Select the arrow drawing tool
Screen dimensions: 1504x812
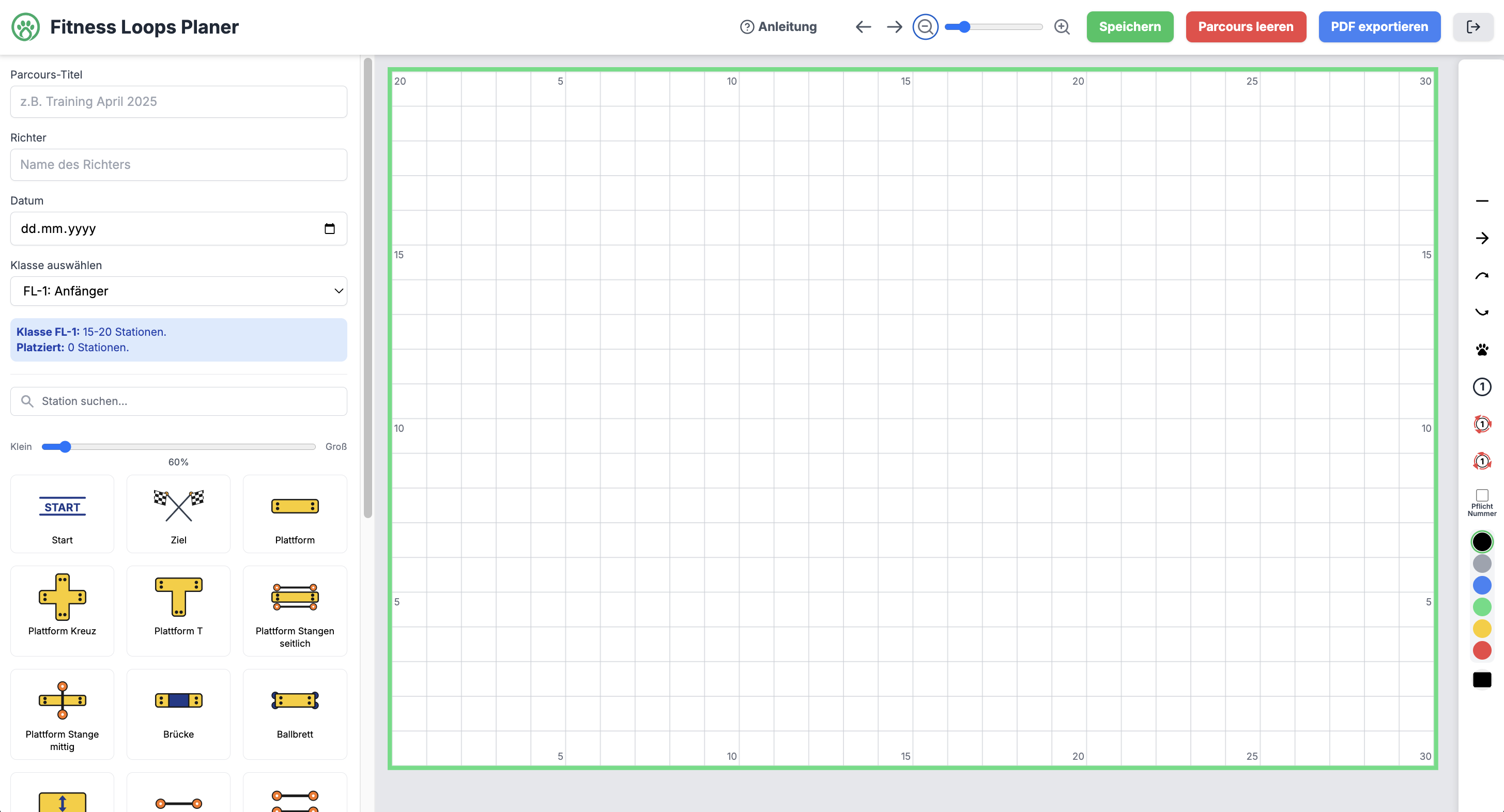click(x=1482, y=238)
